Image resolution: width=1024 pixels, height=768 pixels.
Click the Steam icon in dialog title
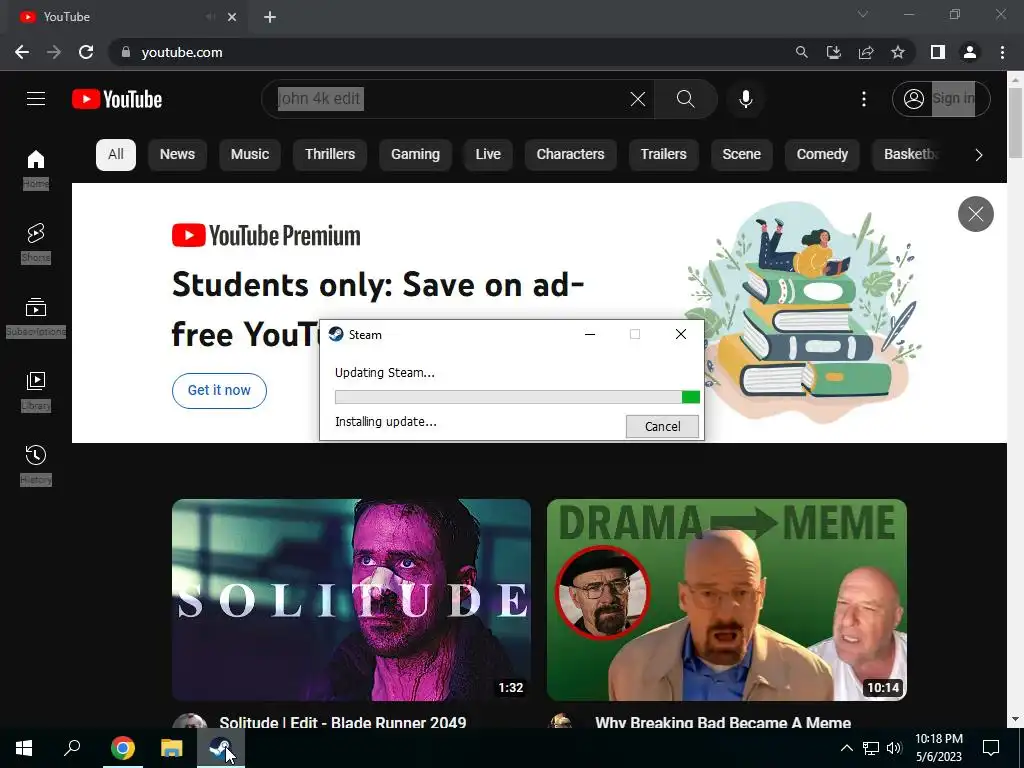[336, 334]
